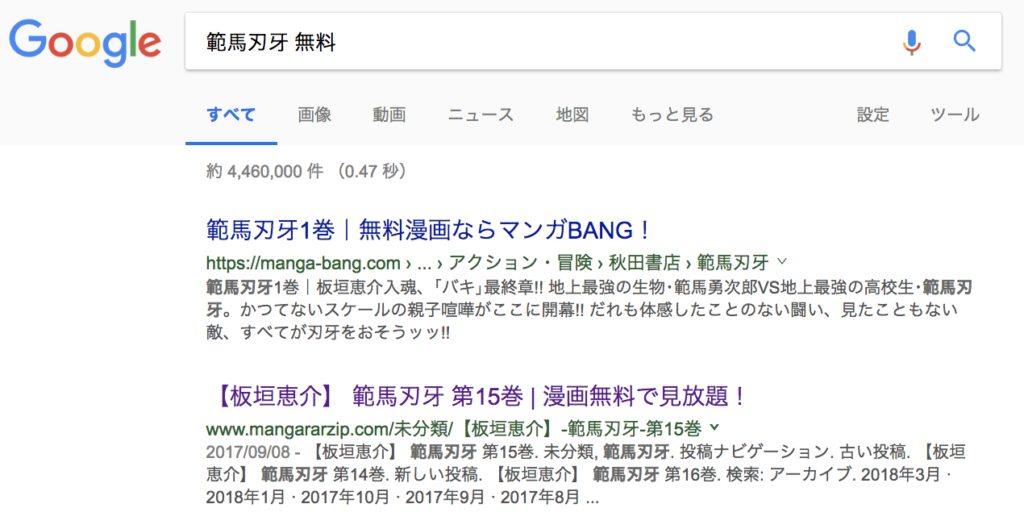Image resolution: width=1024 pixels, height=529 pixels.
Task: Open the ニュース tab
Action: pos(481,115)
